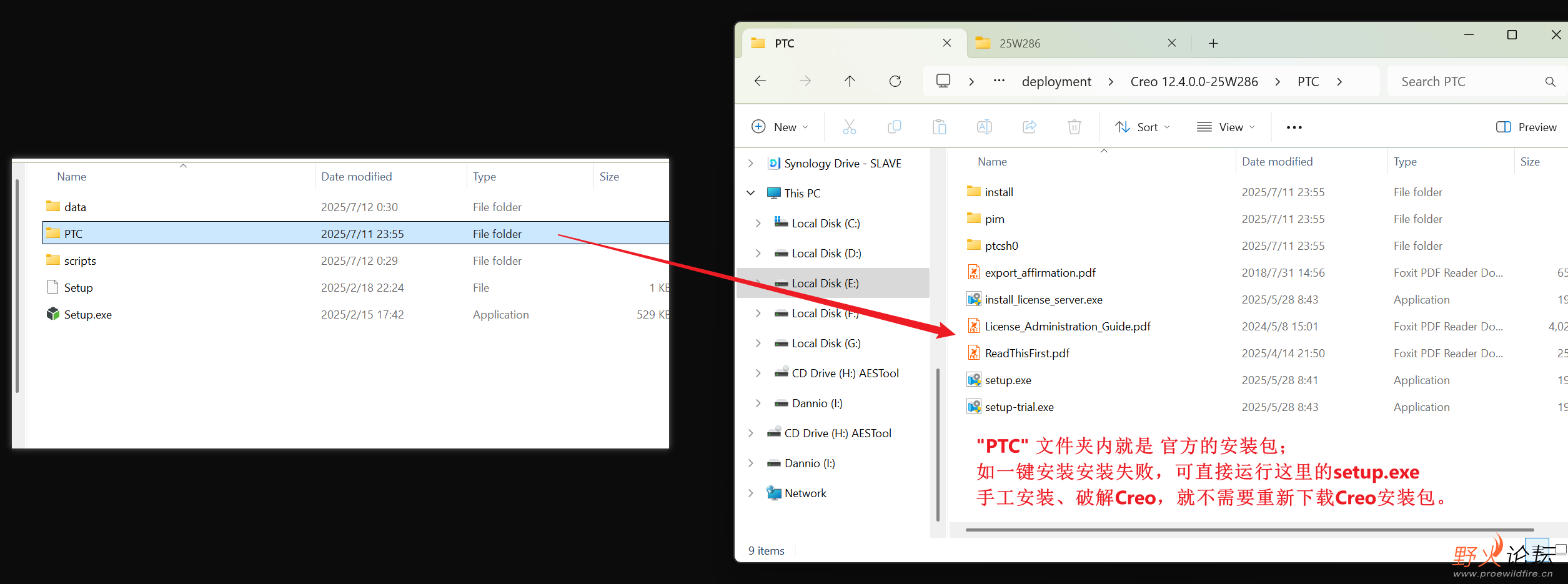Image resolution: width=1568 pixels, height=584 pixels.
Task: Open the View dropdown
Action: [1226, 127]
